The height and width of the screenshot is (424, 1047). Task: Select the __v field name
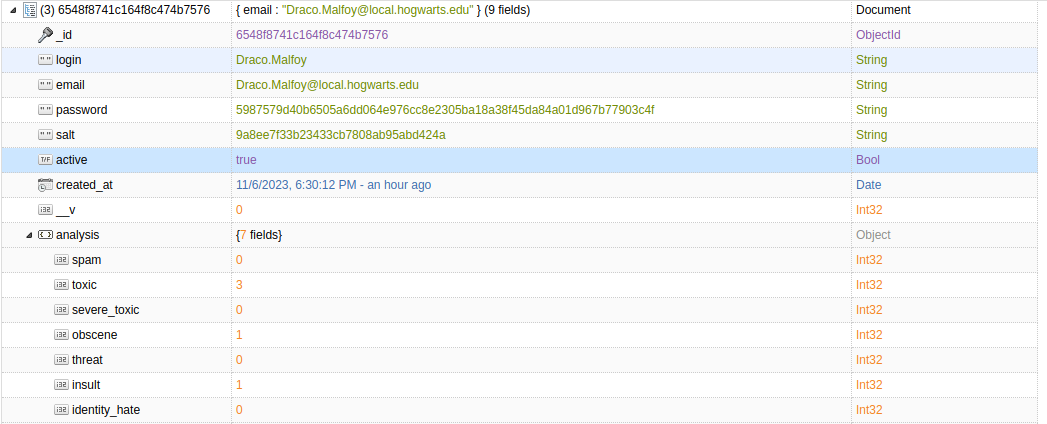(x=65, y=210)
